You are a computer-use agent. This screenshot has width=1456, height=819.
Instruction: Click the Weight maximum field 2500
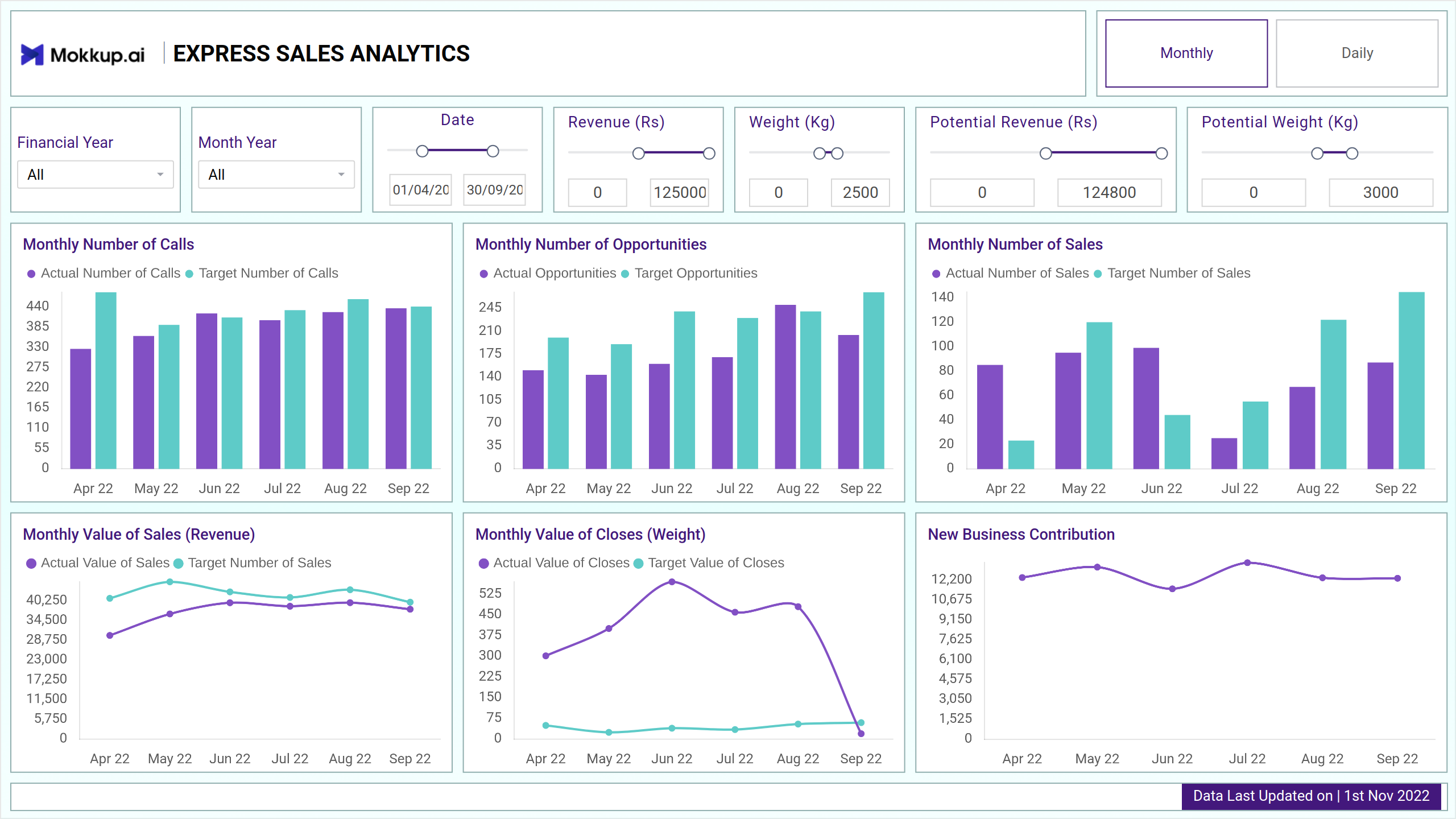(861, 193)
